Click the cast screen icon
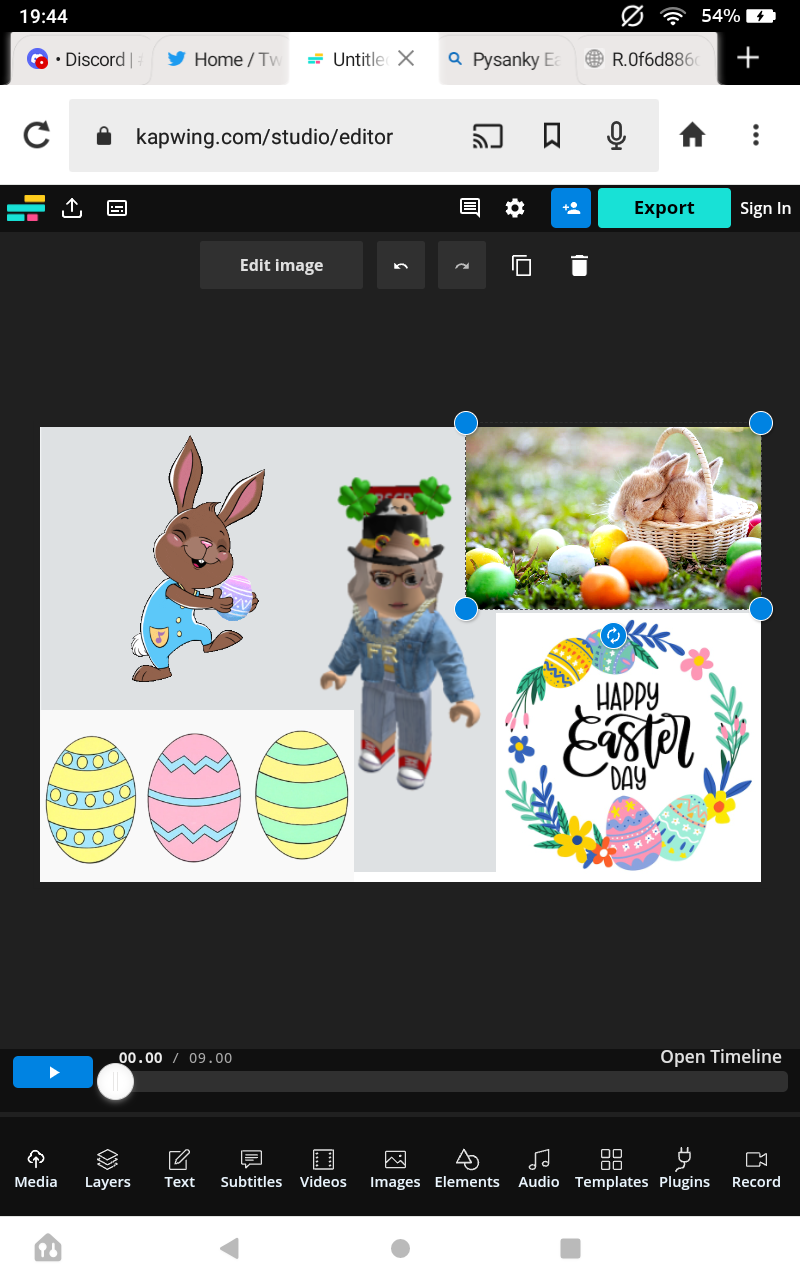The height and width of the screenshot is (1280, 800). pos(487,136)
